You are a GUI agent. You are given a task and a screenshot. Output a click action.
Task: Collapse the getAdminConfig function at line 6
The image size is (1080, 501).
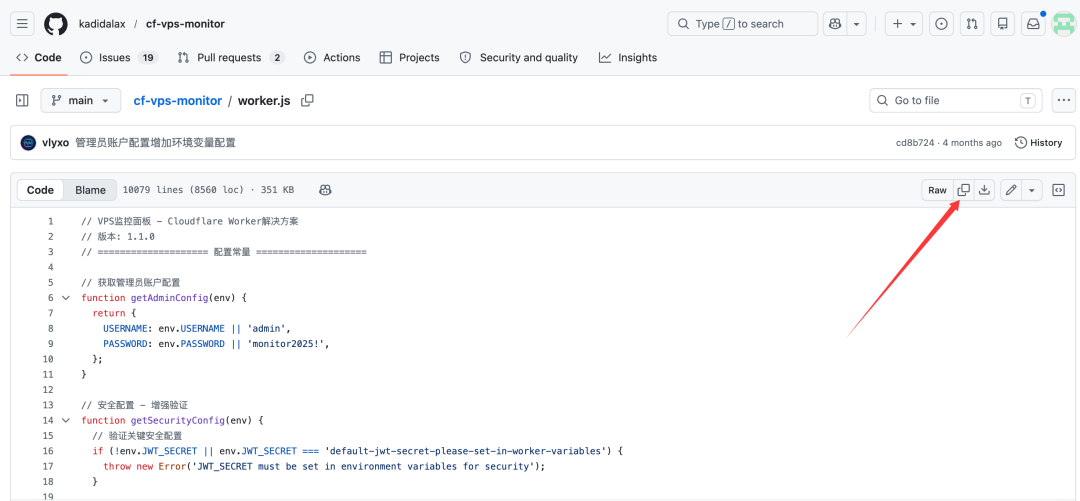(65, 298)
